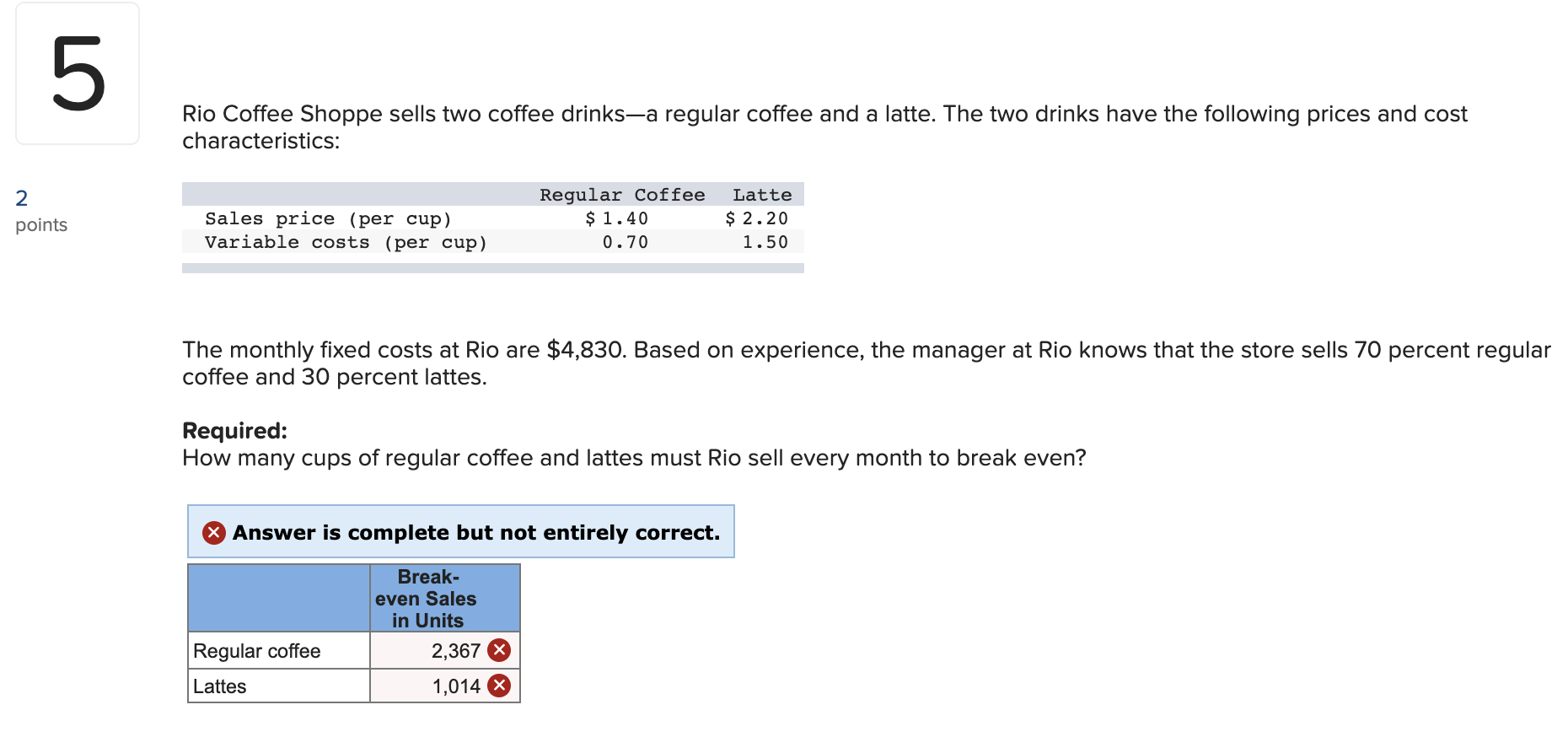Select the Regular Coffee column header
Image resolution: width=1568 pixels, height=737 pixels.
tap(621, 194)
